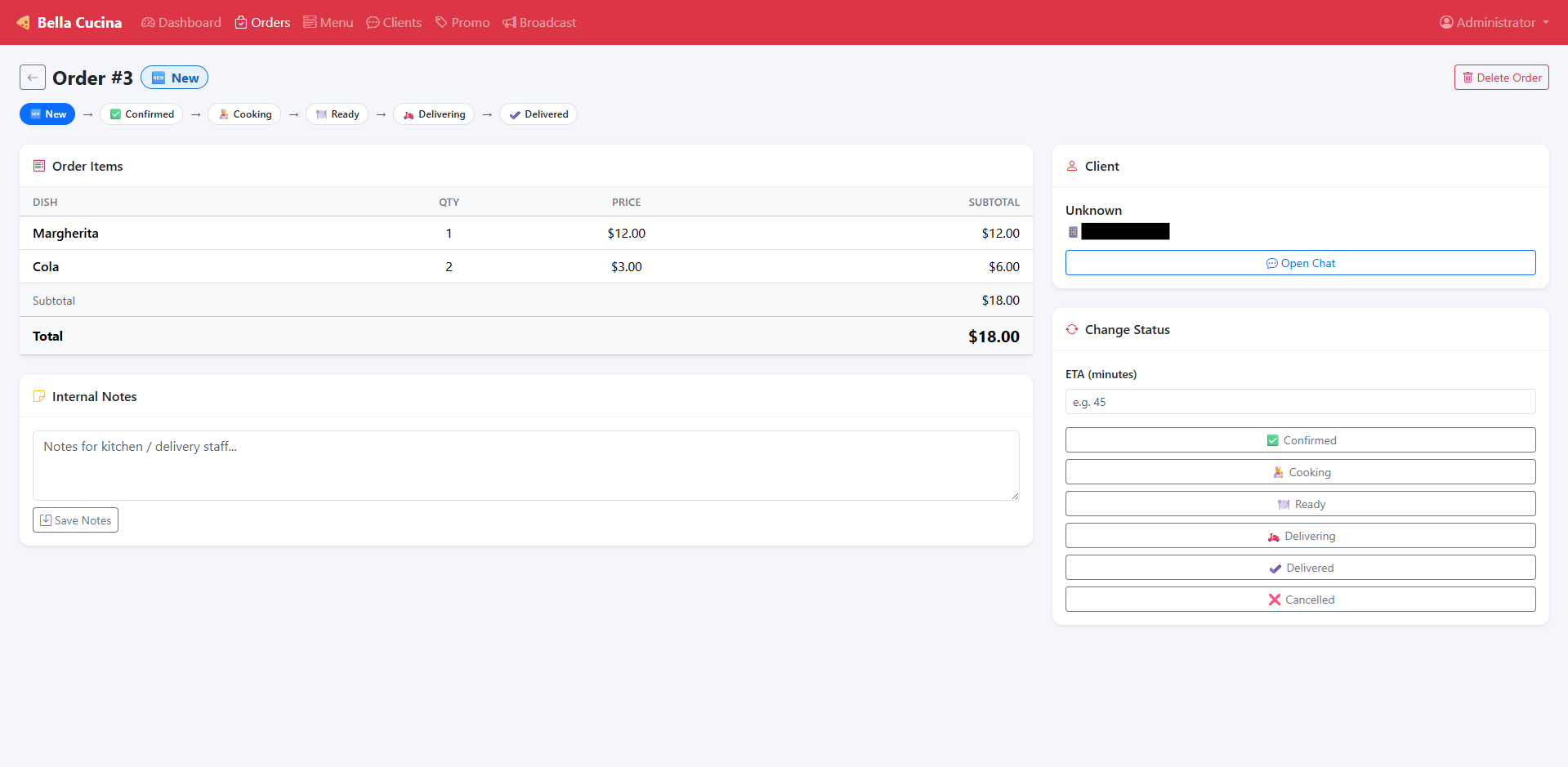Mark the order as Delivered via button
Viewport: 1568px width, 767px height.
(1300, 568)
